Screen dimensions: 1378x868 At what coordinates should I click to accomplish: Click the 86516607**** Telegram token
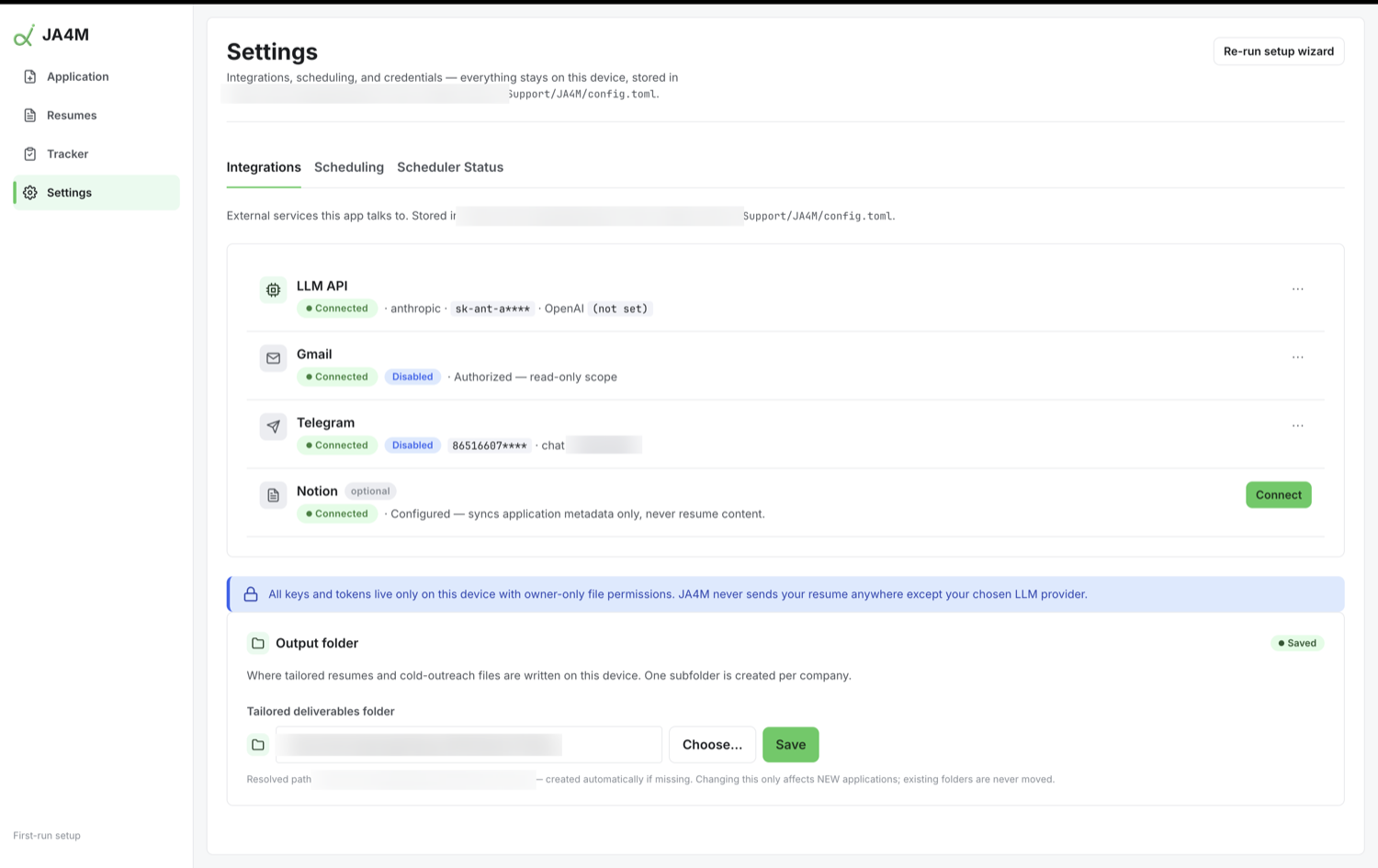[x=490, y=445]
